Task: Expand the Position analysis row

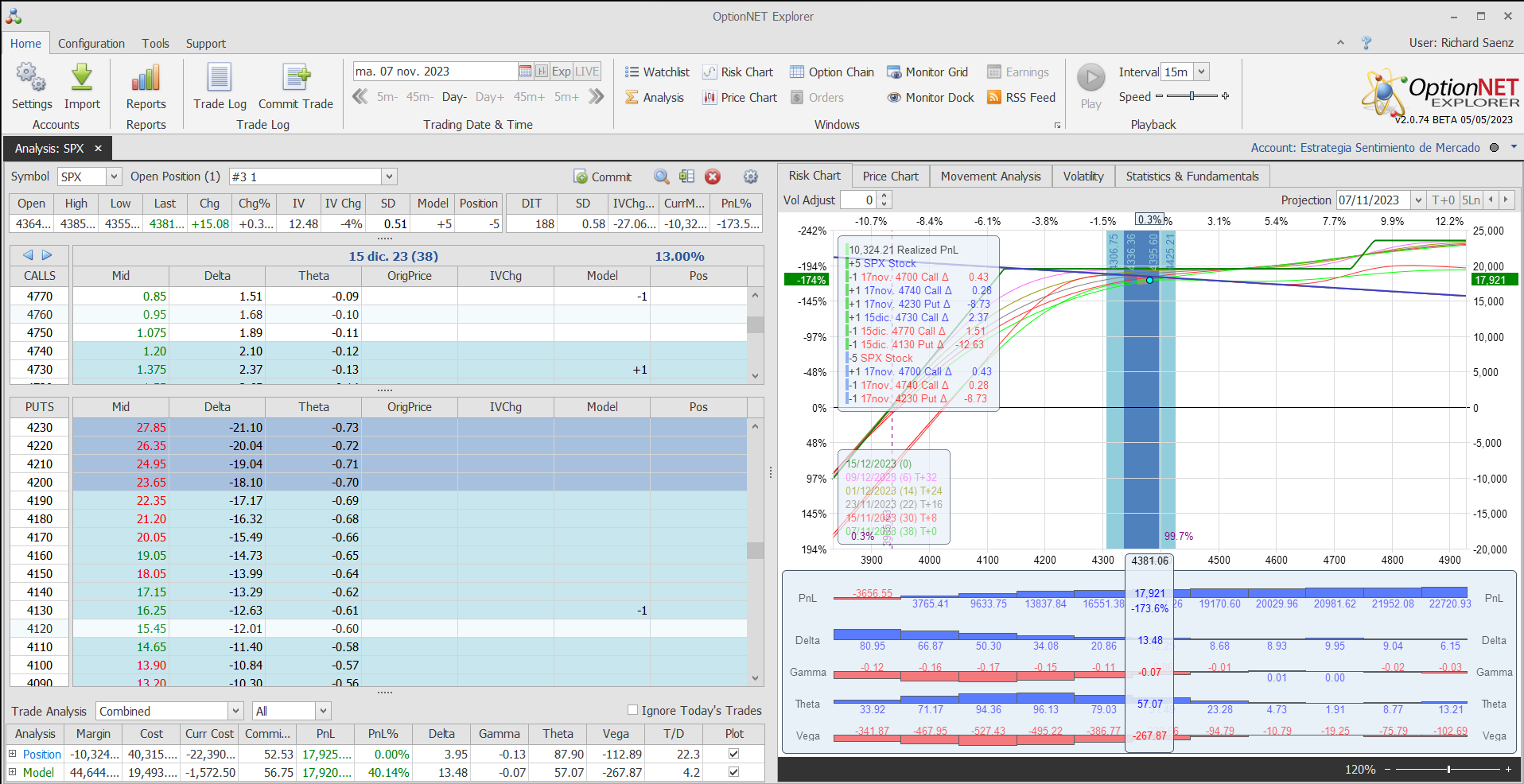Action: coord(12,754)
